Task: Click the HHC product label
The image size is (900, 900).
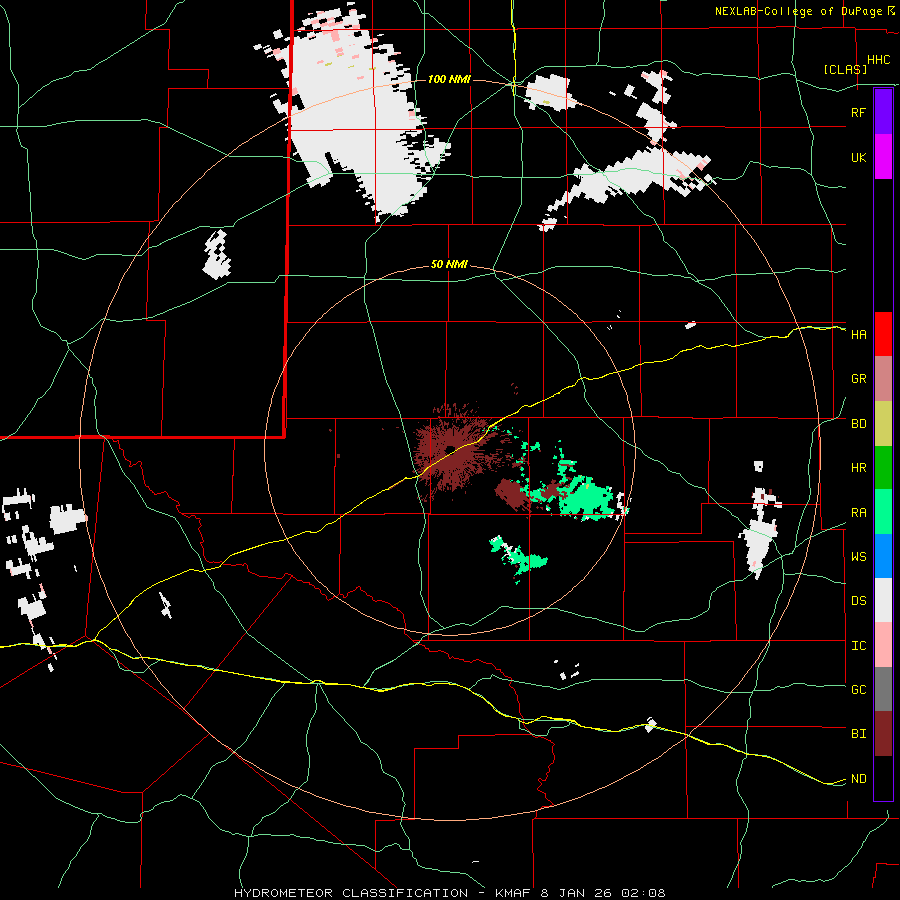Action: [878, 60]
